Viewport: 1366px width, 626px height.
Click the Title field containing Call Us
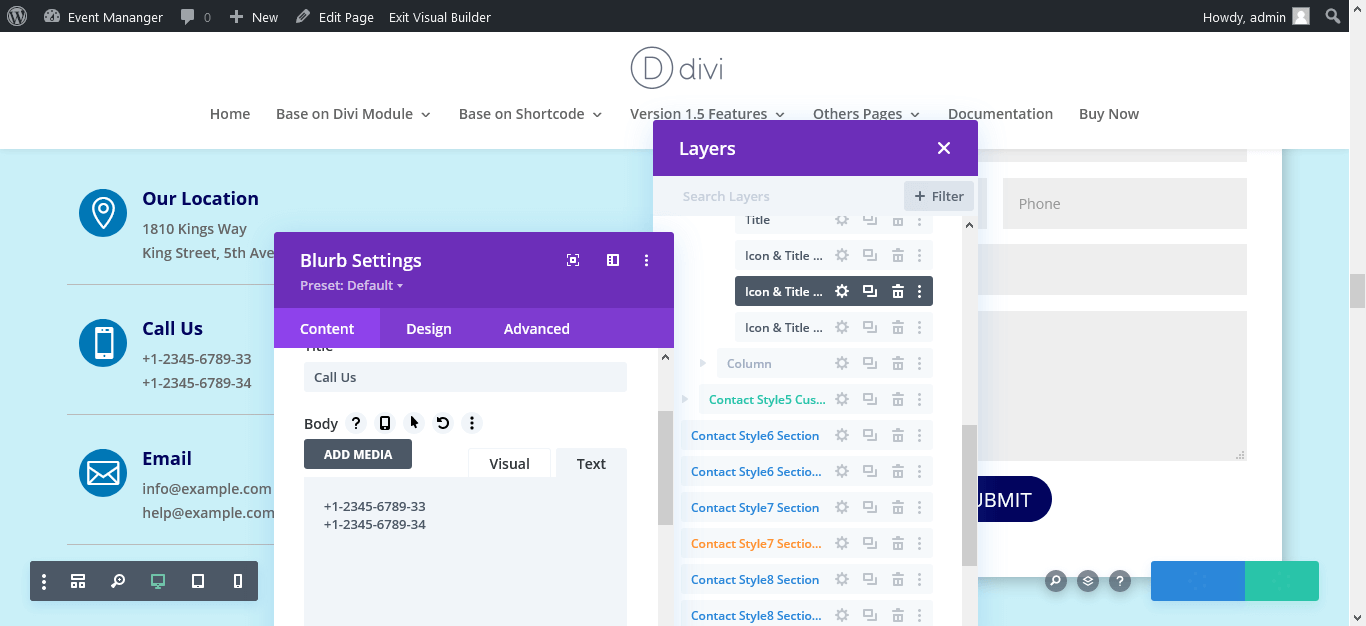tap(465, 377)
